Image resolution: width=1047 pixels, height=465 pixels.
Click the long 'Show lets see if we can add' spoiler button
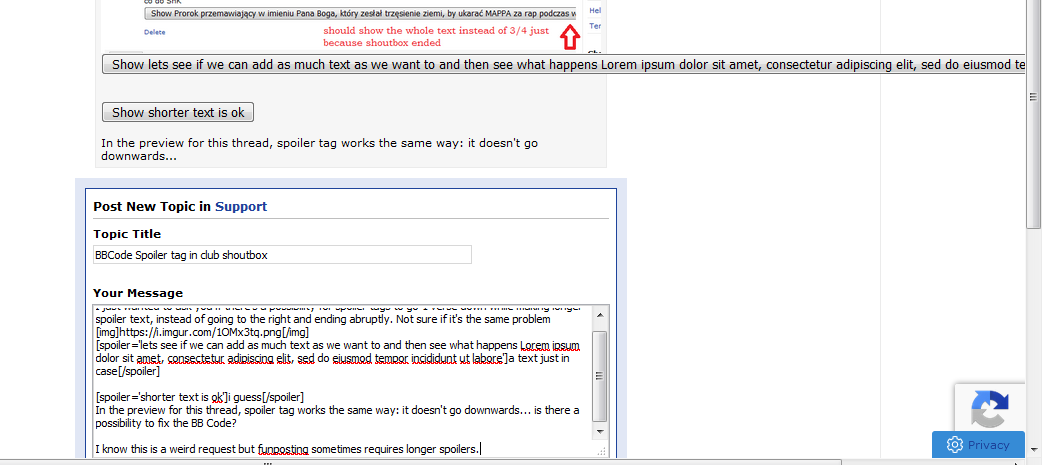click(x=564, y=65)
